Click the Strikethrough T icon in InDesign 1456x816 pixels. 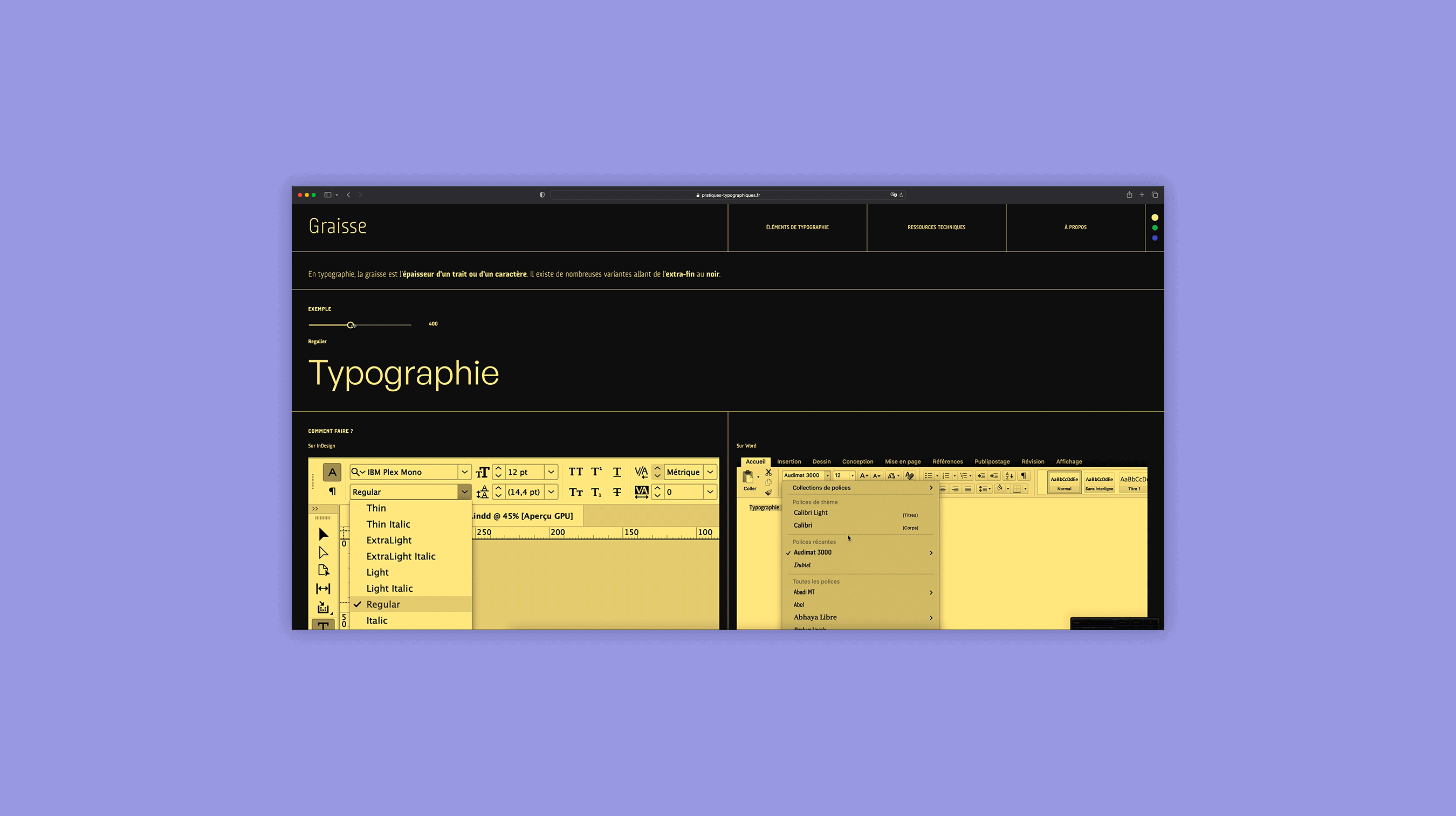(x=617, y=492)
